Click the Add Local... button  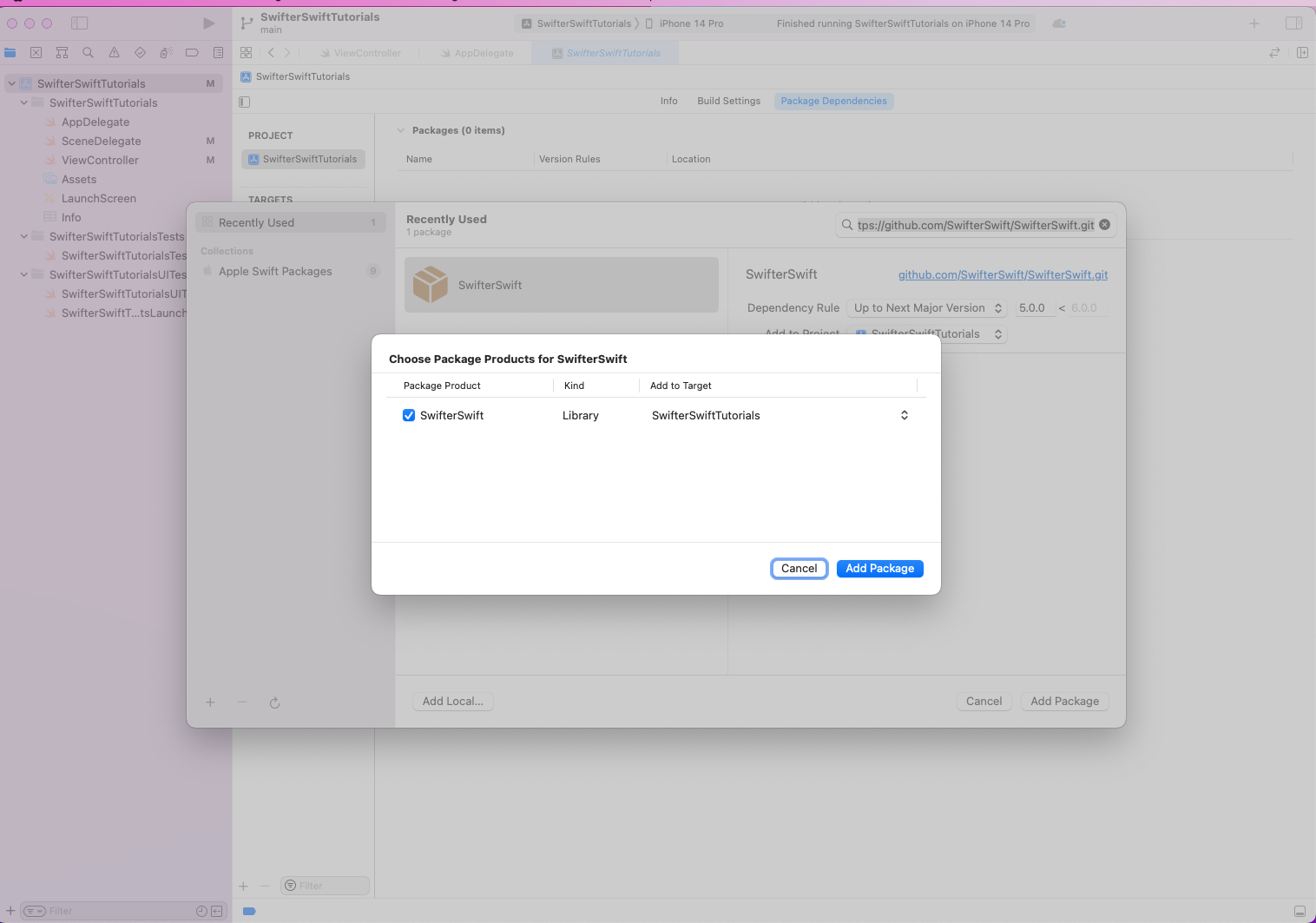click(x=452, y=702)
